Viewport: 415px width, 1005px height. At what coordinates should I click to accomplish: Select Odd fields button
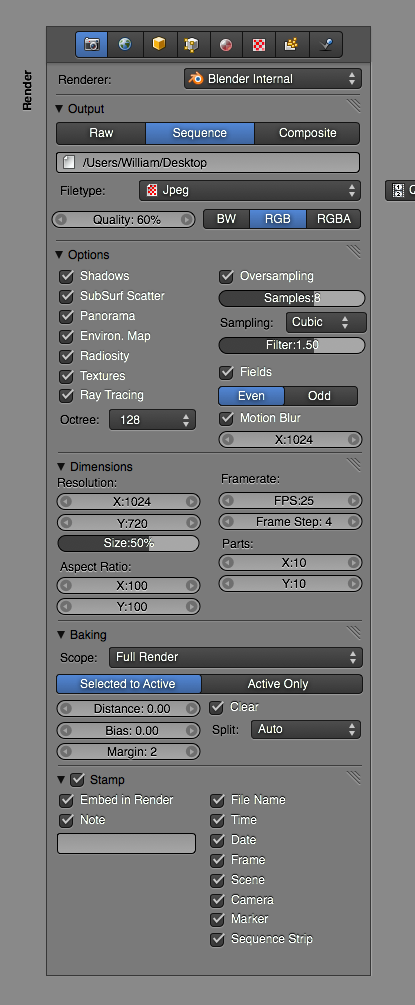320,395
